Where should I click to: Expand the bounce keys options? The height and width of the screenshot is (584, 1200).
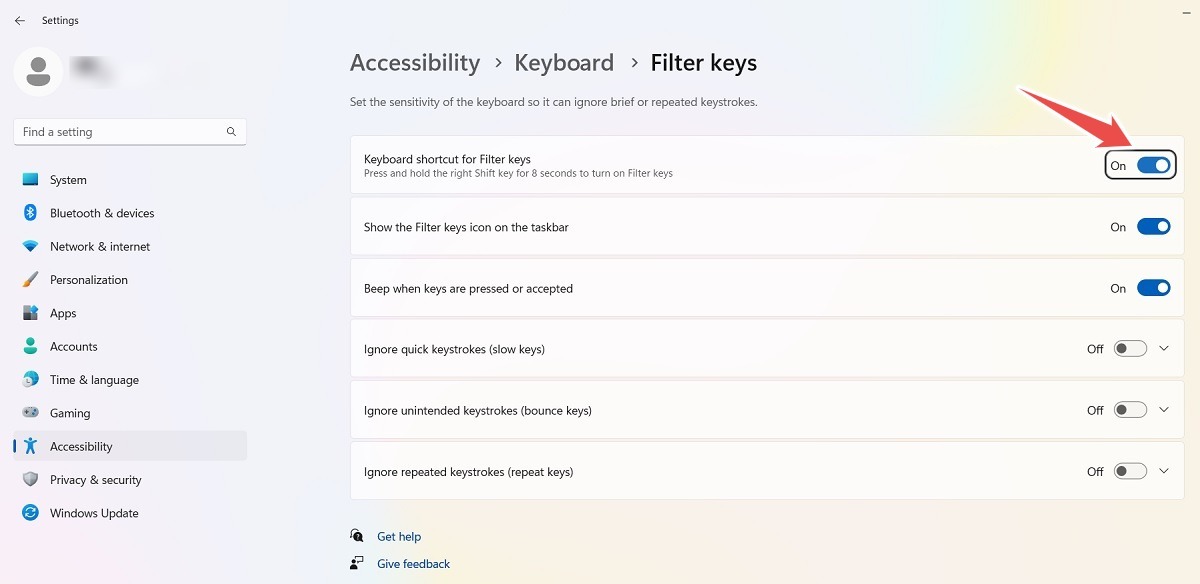[x=1163, y=409]
